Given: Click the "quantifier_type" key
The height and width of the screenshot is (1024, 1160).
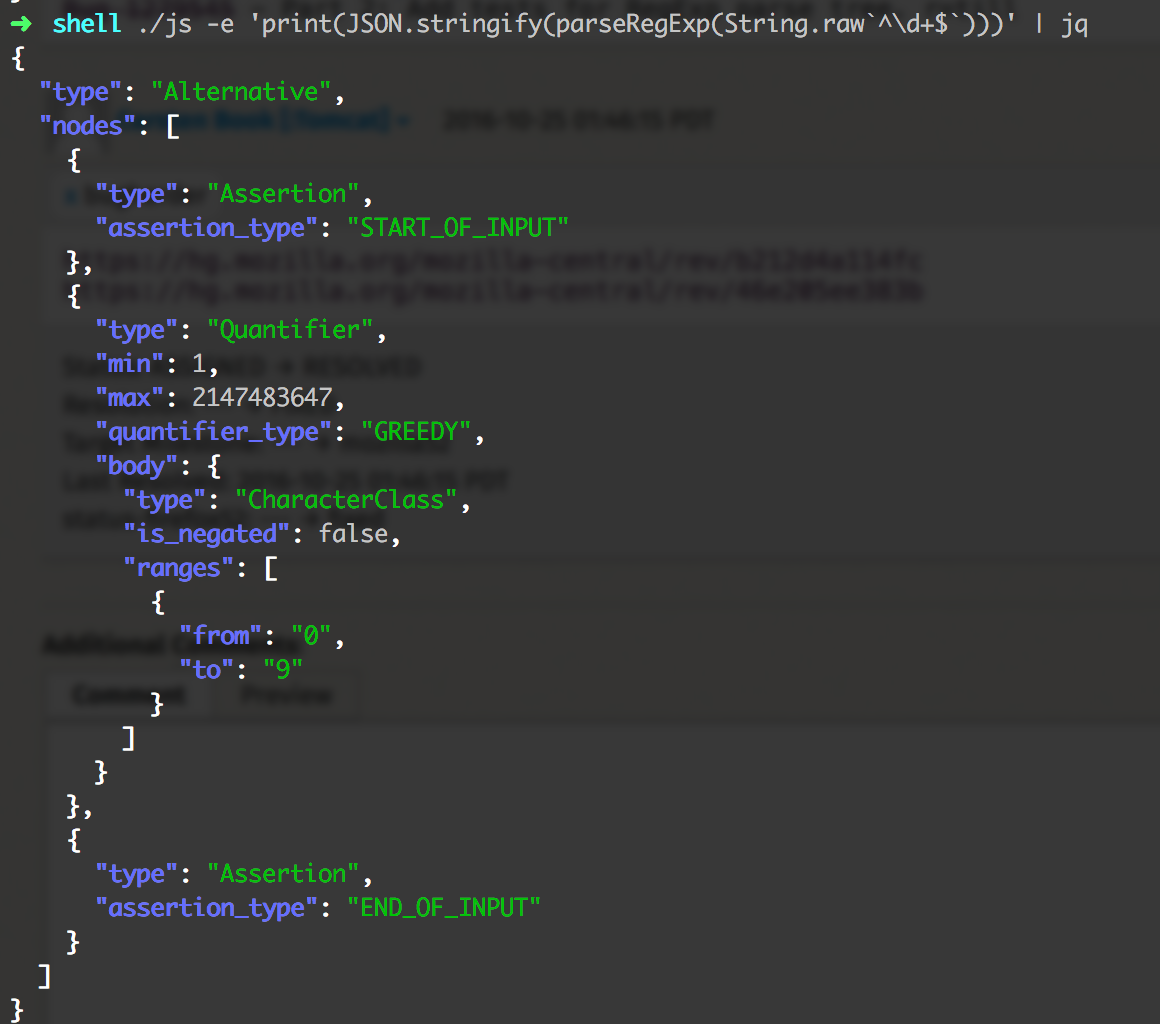Looking at the screenshot, I should tap(213, 433).
